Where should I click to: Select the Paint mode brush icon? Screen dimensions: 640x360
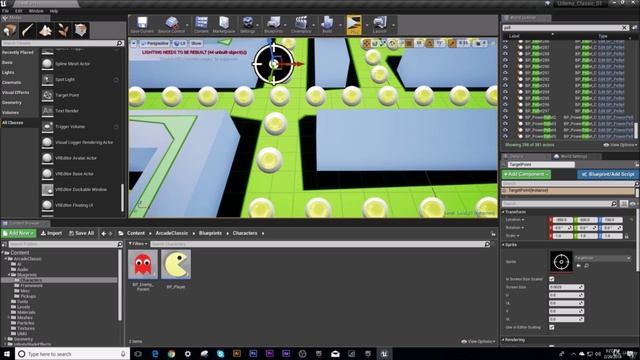[27, 30]
